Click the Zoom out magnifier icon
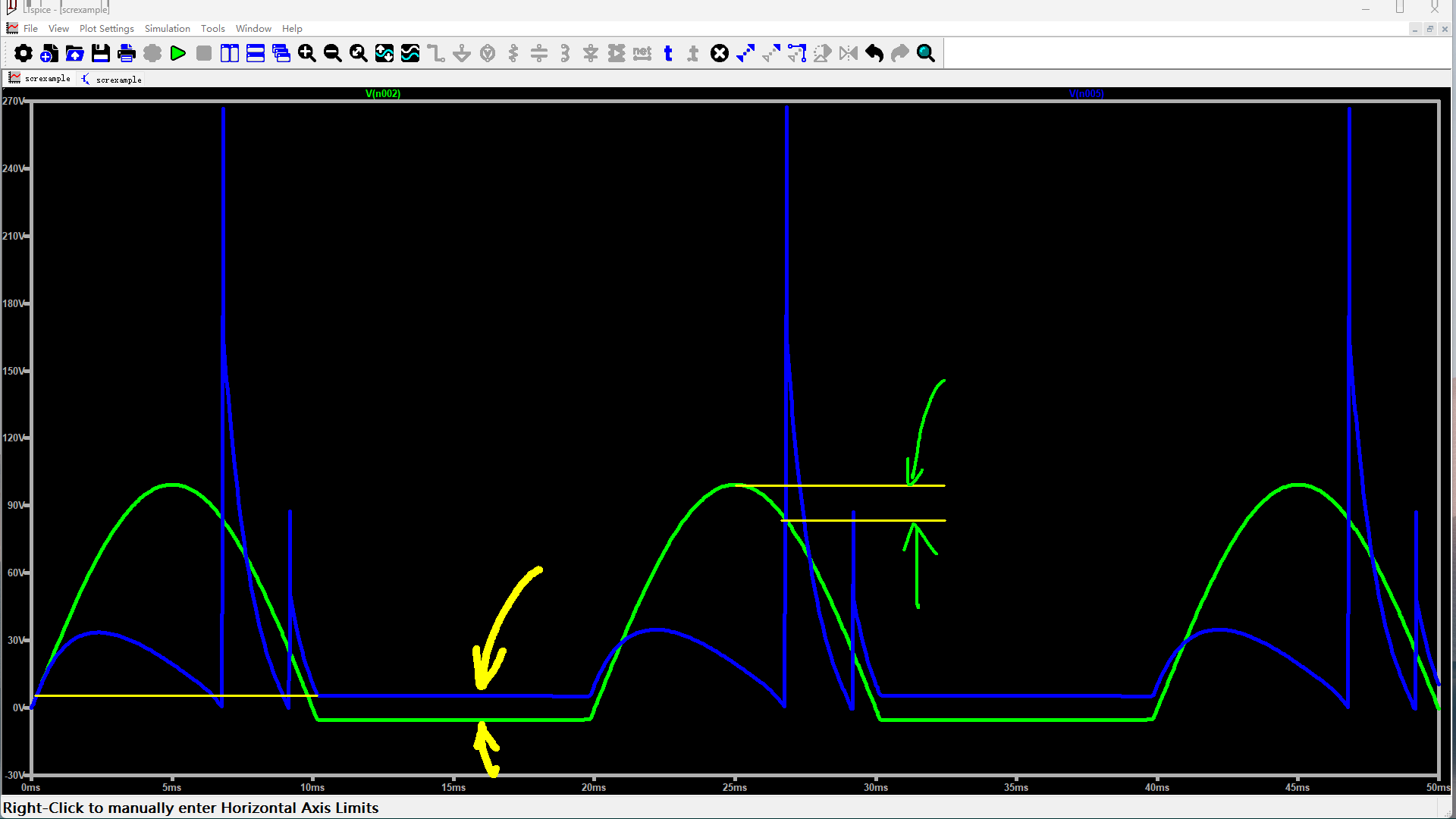Image resolution: width=1456 pixels, height=819 pixels. point(333,53)
